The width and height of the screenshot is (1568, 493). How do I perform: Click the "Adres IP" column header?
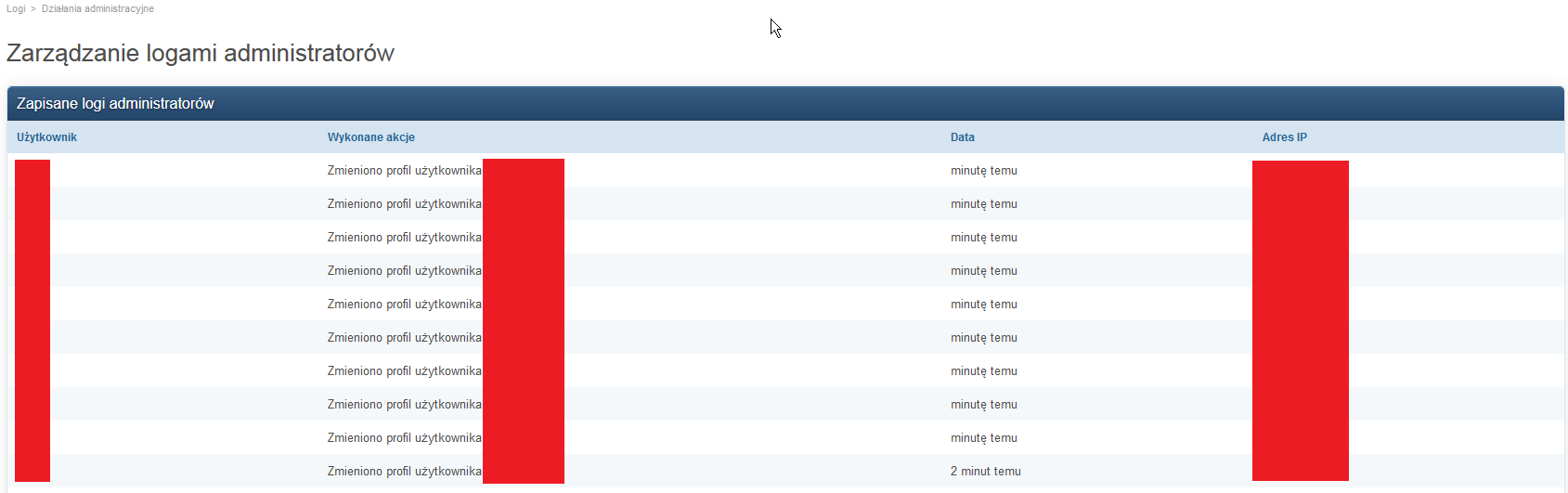pos(1284,137)
